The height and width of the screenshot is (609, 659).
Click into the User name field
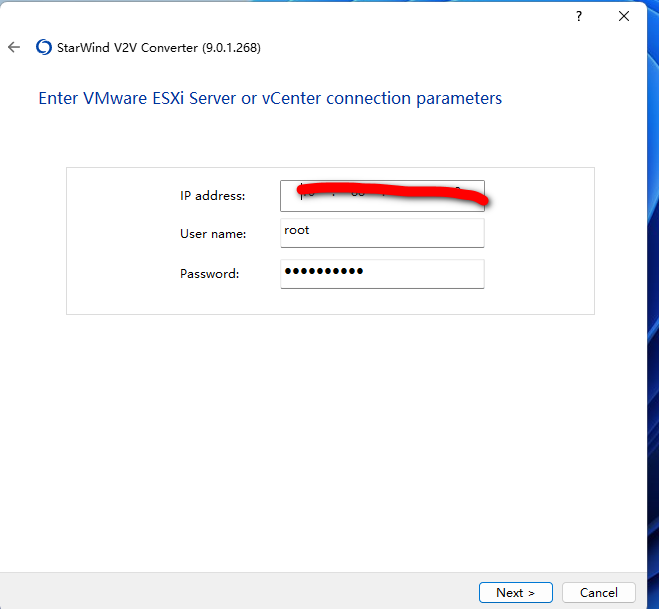[x=382, y=233]
